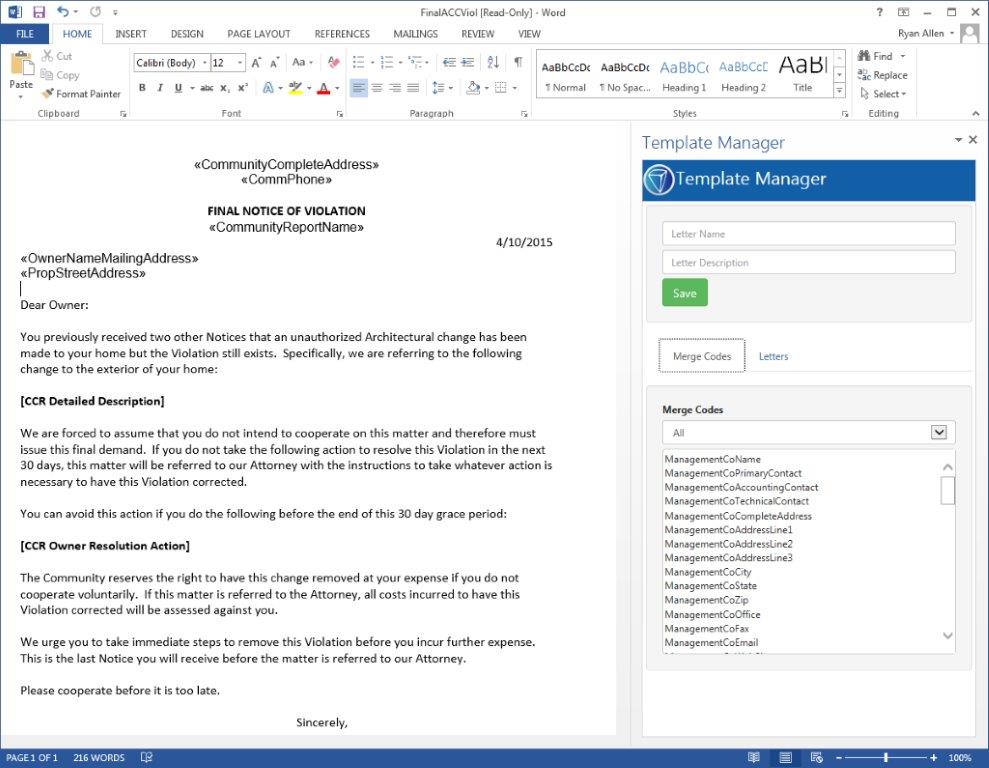
Task: Apply paragraph shading with the paint bucket
Action: (473, 88)
